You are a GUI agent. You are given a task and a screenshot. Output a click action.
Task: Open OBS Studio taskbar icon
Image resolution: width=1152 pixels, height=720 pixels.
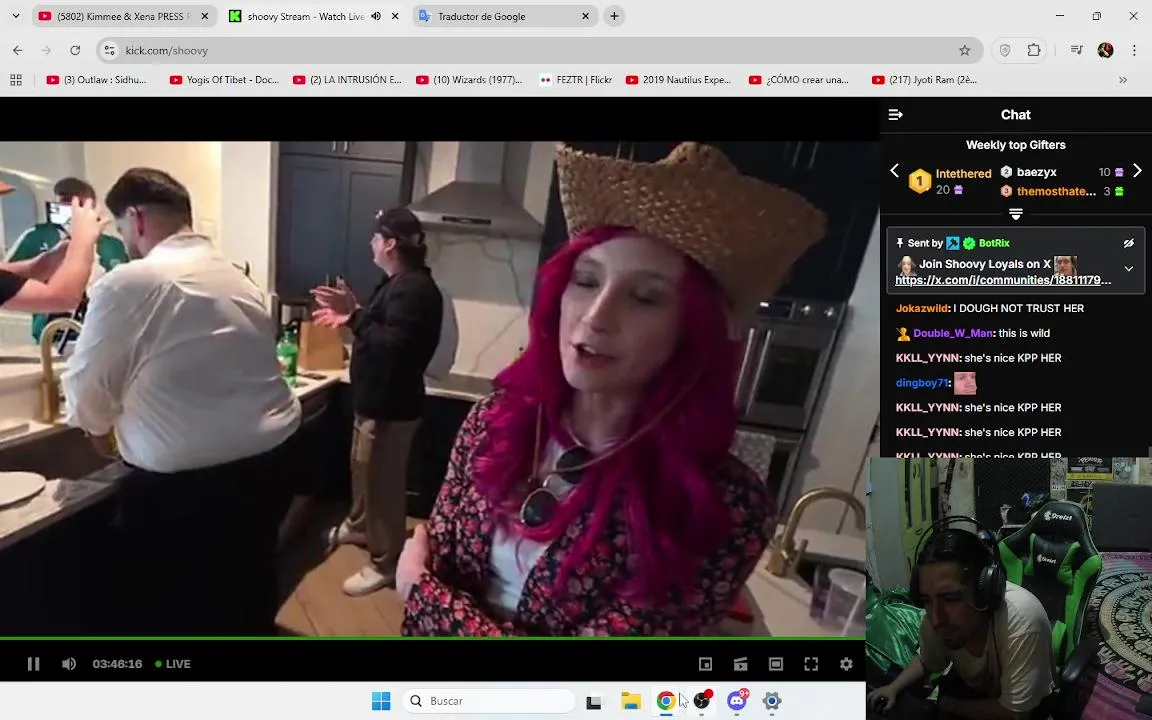click(702, 701)
